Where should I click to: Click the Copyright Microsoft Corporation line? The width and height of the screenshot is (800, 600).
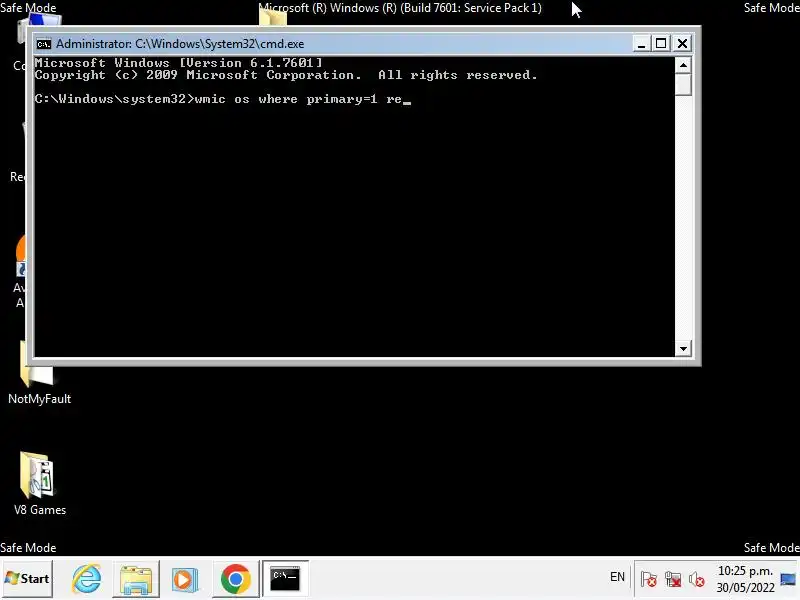click(286, 75)
